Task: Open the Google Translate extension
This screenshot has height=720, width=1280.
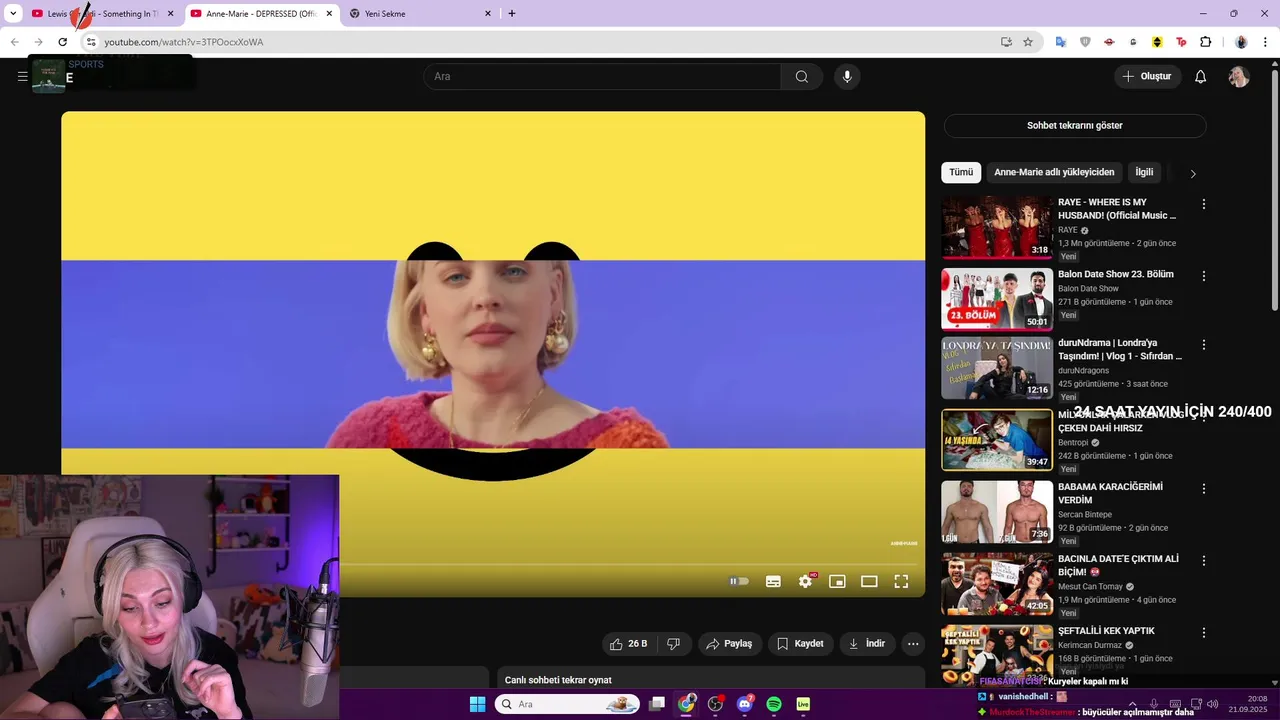Action: tap(1061, 42)
